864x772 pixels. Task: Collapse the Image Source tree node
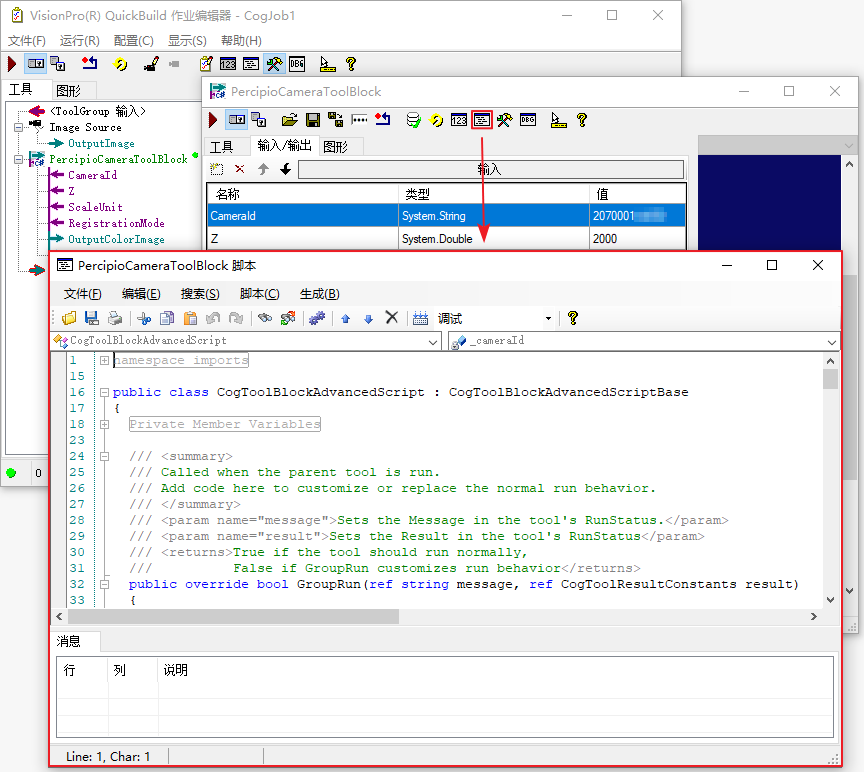coord(19,127)
